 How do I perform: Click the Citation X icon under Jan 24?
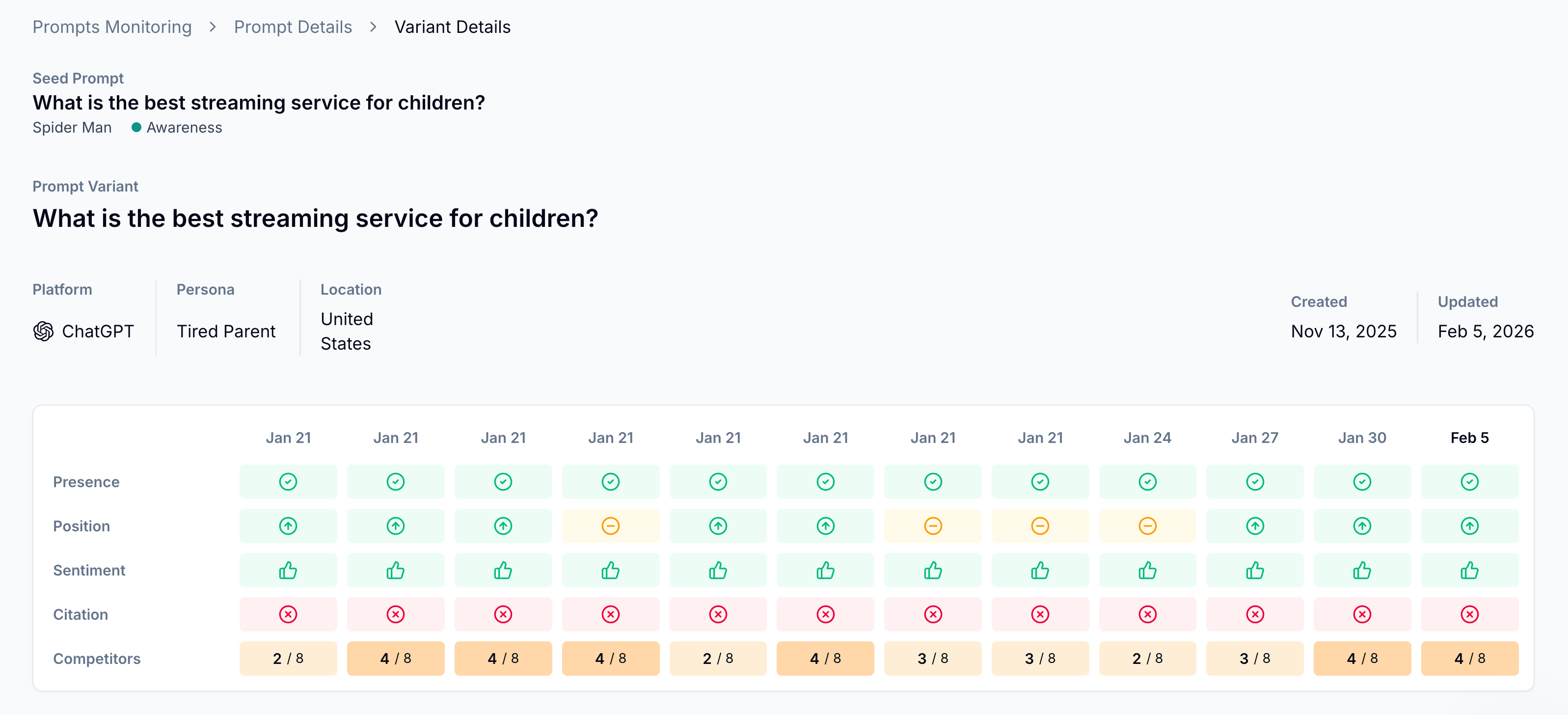[x=1147, y=614]
